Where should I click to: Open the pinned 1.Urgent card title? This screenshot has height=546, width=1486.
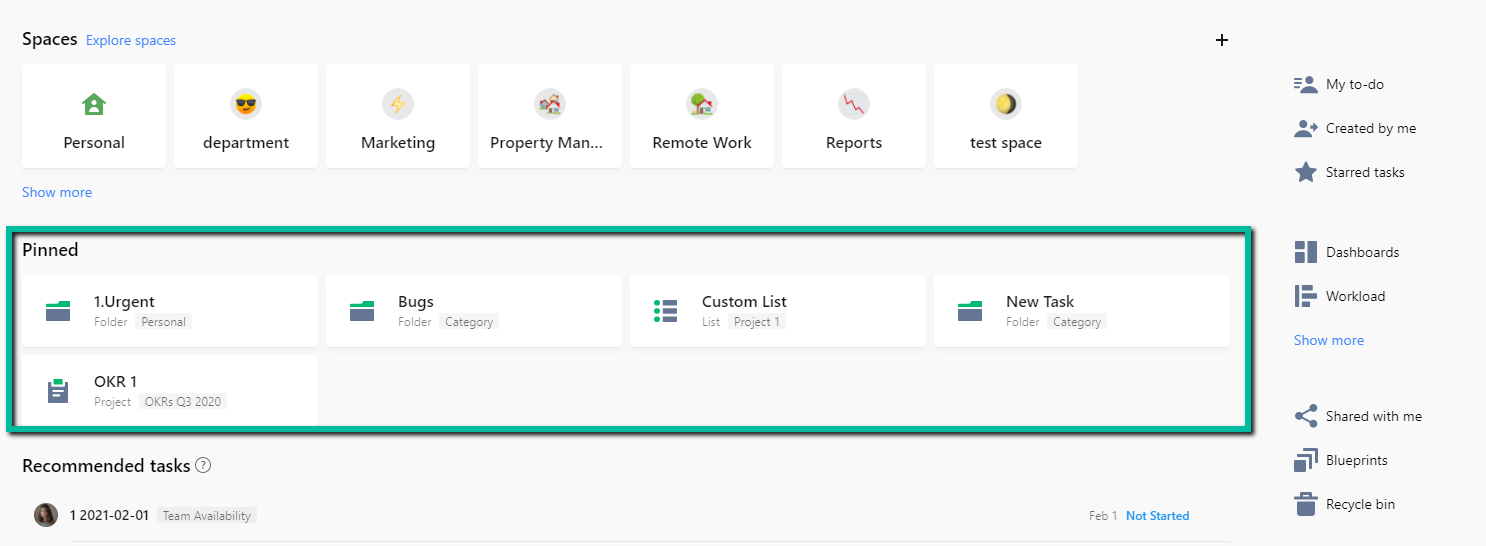[x=124, y=301]
